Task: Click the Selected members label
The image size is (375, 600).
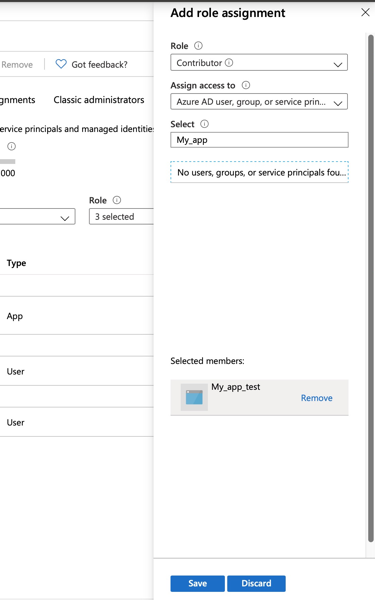Action: [207, 361]
